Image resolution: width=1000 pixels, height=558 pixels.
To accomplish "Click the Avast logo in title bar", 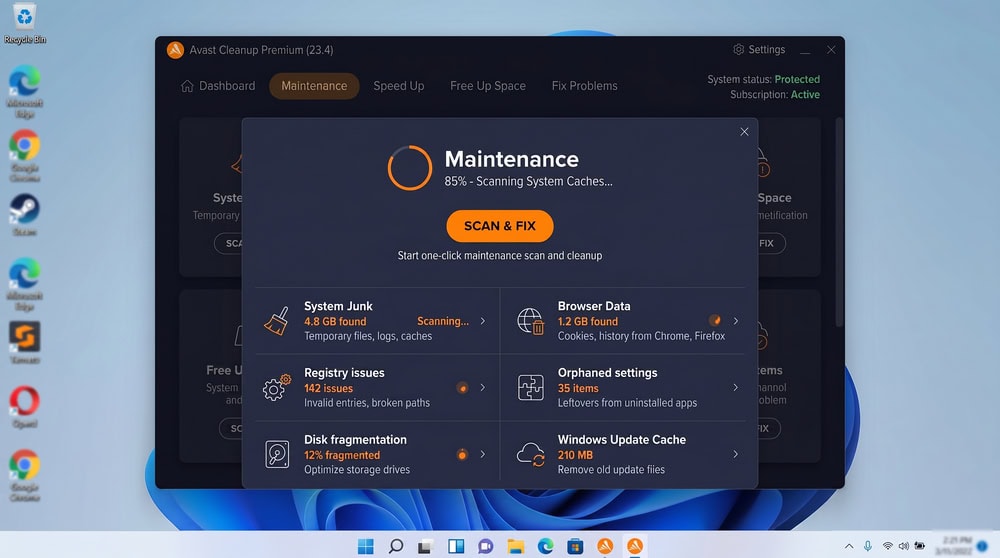I will (x=175, y=50).
